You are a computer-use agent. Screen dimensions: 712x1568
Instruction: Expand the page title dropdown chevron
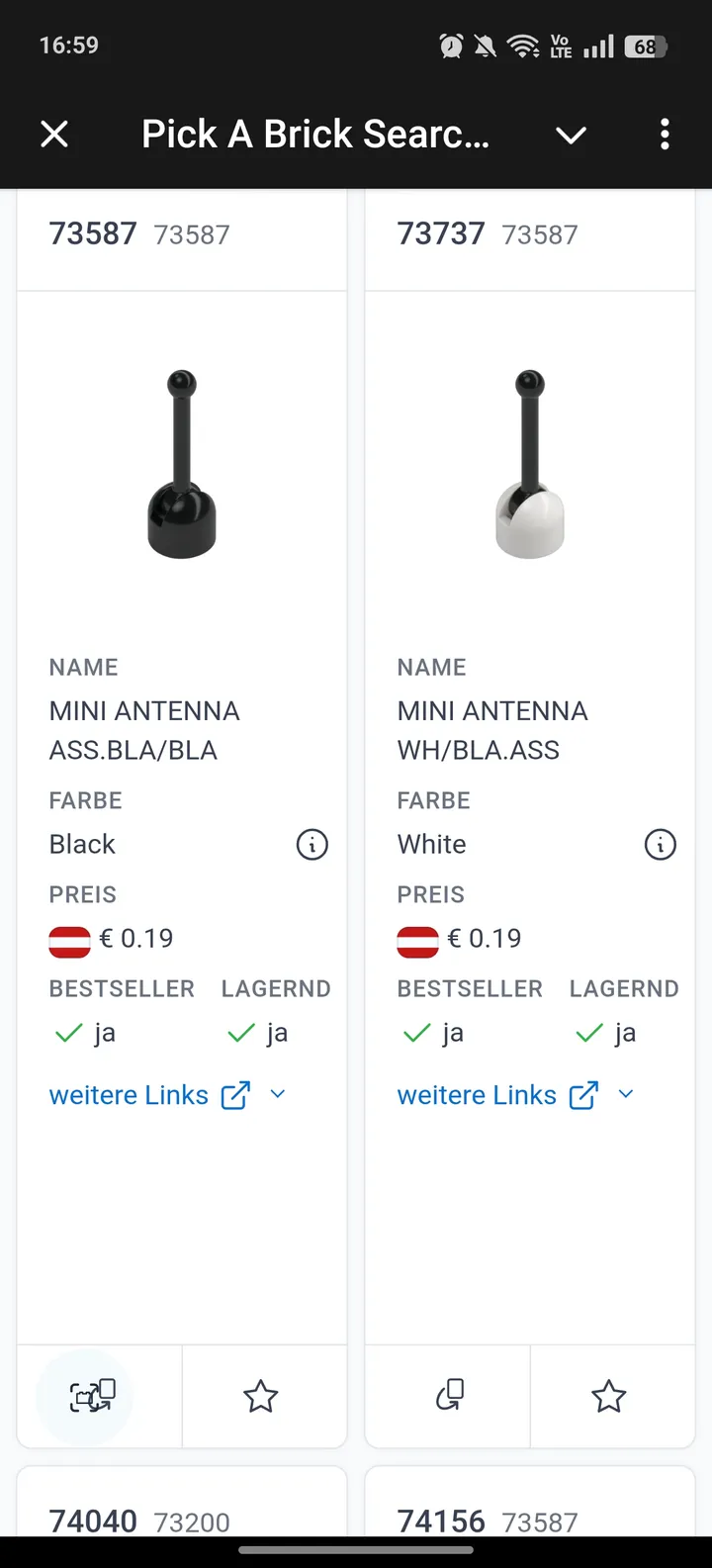tap(571, 135)
